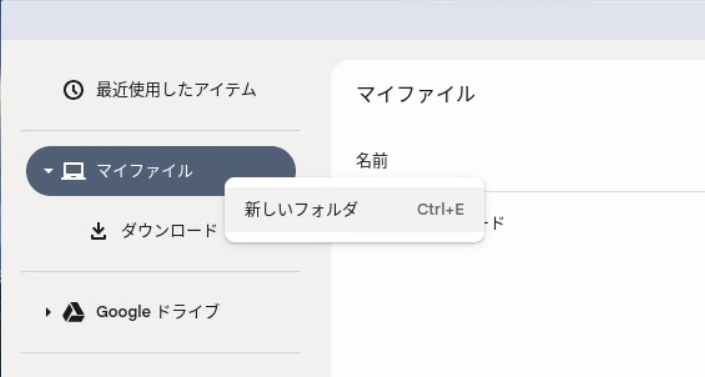This screenshot has height=377, width=705.
Task: Click the separator below 最近使用したアイテム
Action: coord(161,131)
